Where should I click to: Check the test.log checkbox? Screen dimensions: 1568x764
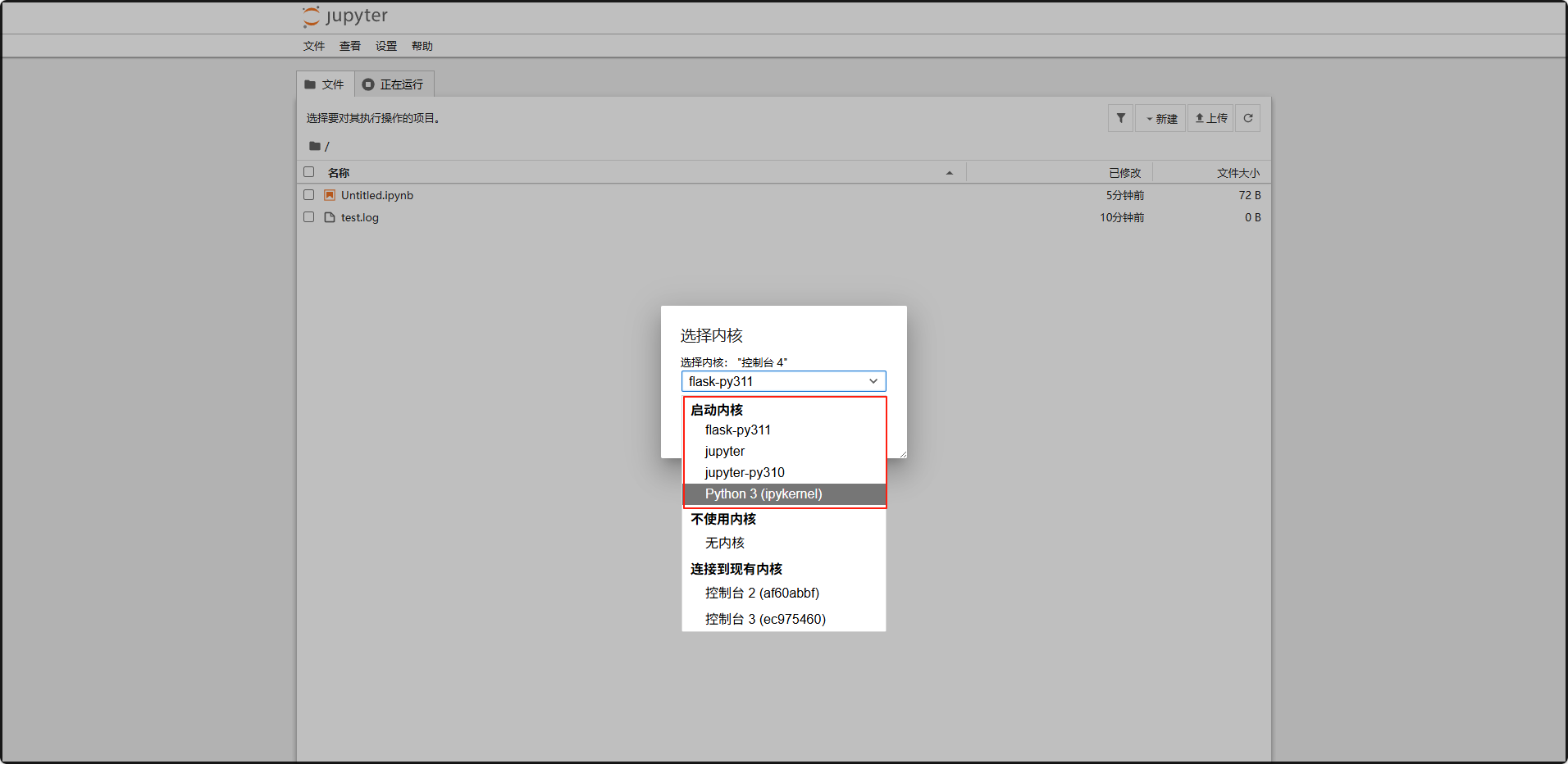pyautogui.click(x=309, y=217)
